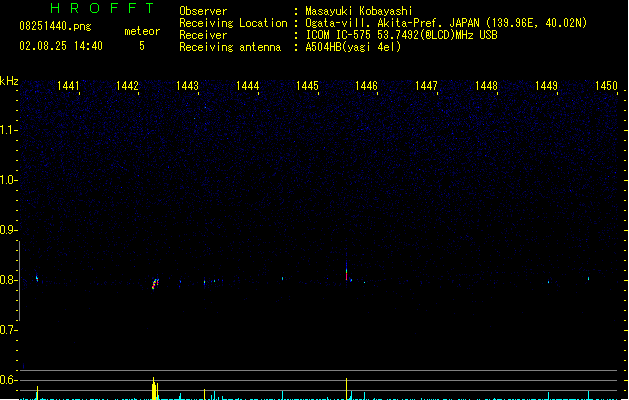The width and height of the screenshot is (629, 400).
Task: Click the Observer field label
Action: tap(203, 11)
